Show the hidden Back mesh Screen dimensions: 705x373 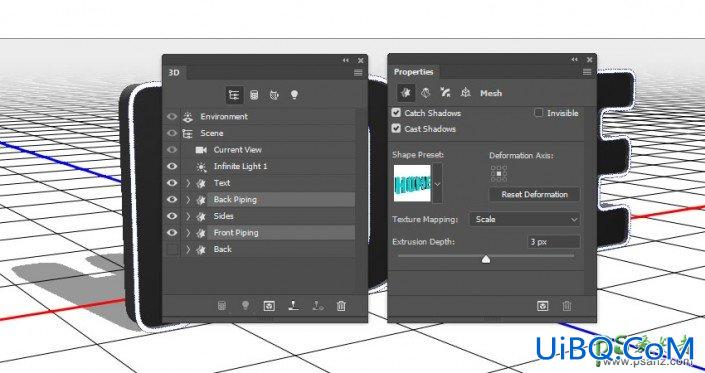[172, 249]
